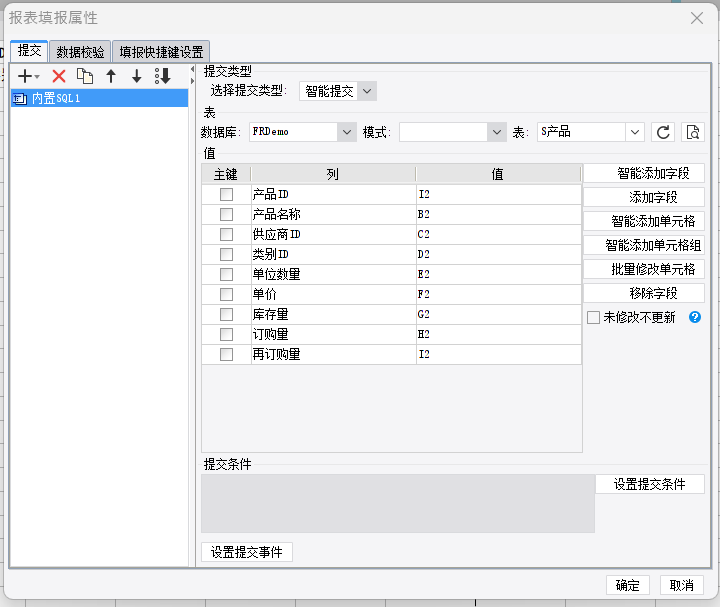Open the S产品 table dropdown
720x607 pixels.
click(x=591, y=132)
